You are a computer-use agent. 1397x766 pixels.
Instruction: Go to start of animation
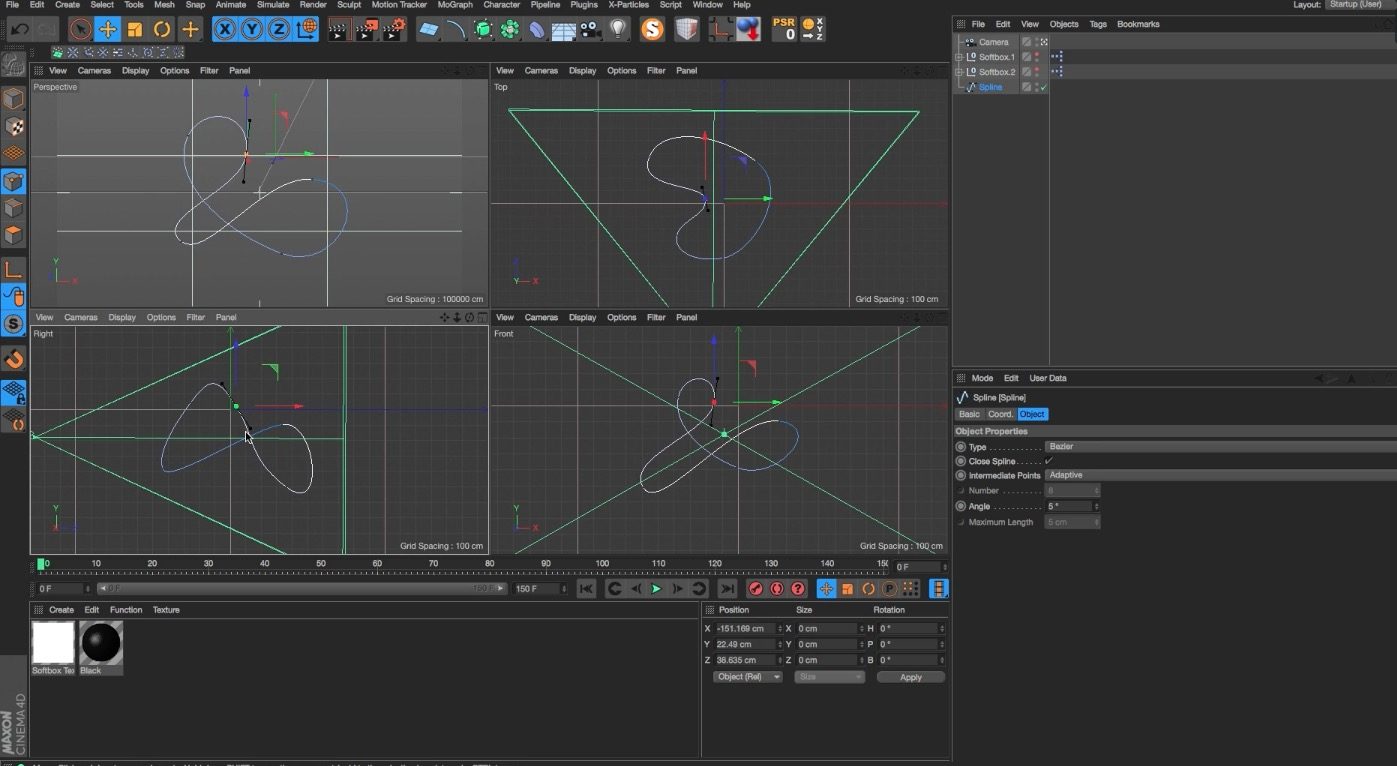(586, 589)
